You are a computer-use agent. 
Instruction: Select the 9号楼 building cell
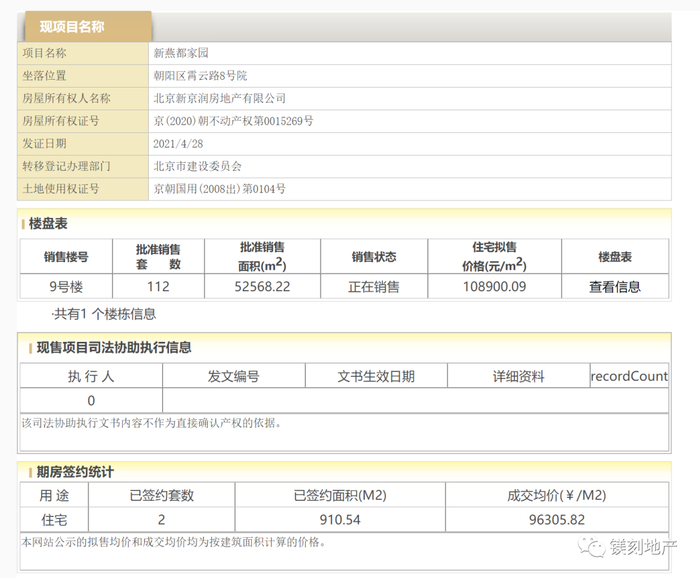[x=65, y=287]
